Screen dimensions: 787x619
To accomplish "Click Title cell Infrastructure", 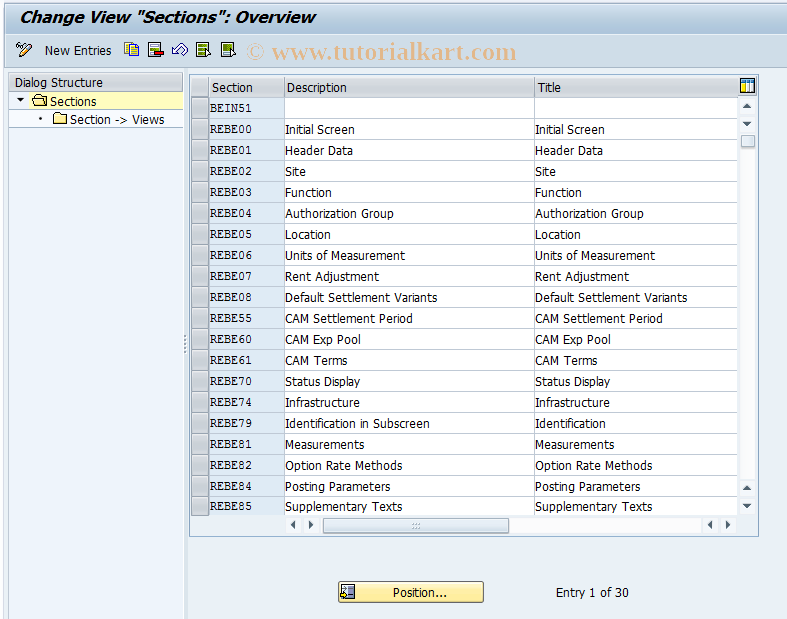I will (x=636, y=404).
